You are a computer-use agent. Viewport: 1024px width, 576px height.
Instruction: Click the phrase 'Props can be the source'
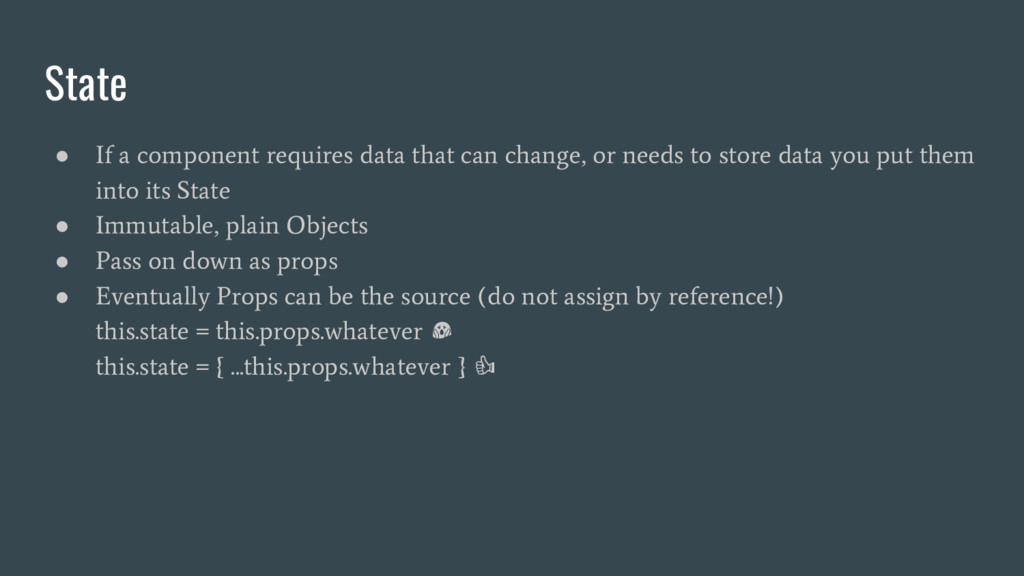point(344,297)
